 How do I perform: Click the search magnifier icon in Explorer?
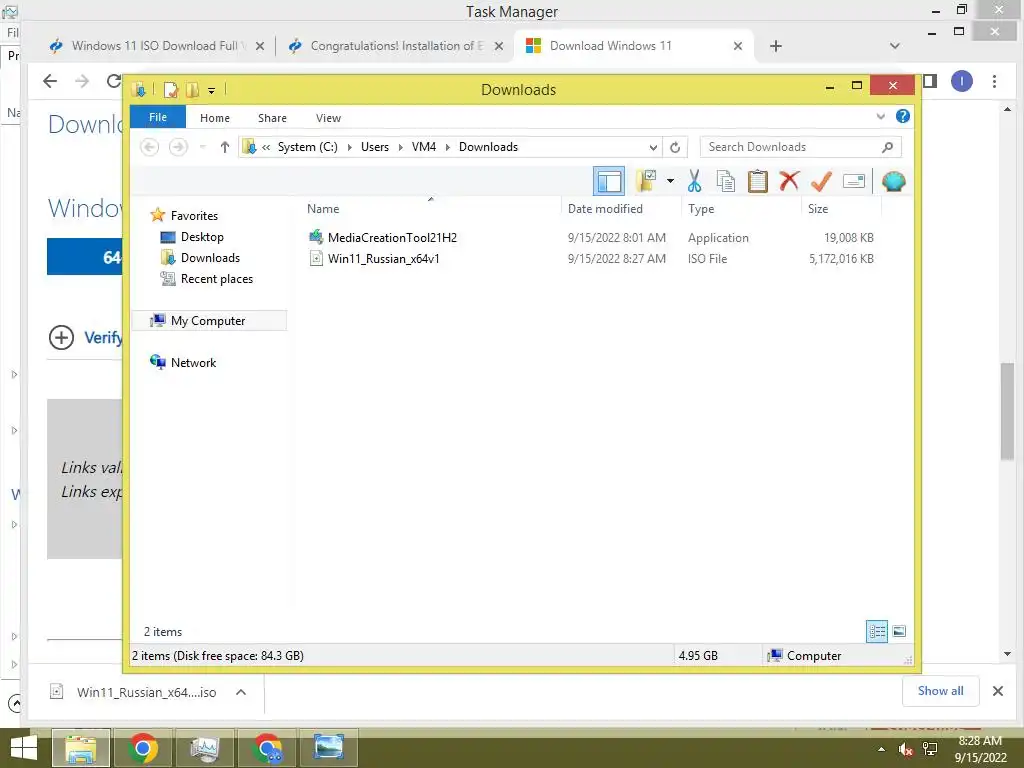(x=887, y=147)
